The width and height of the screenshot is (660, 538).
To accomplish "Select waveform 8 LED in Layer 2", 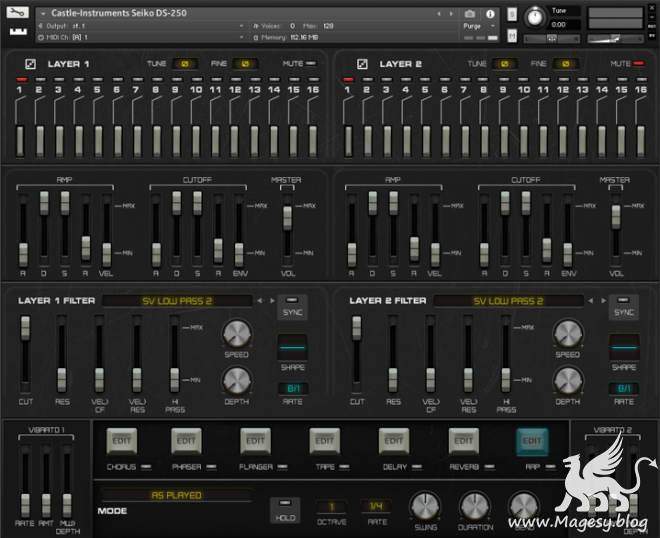I will (x=483, y=79).
